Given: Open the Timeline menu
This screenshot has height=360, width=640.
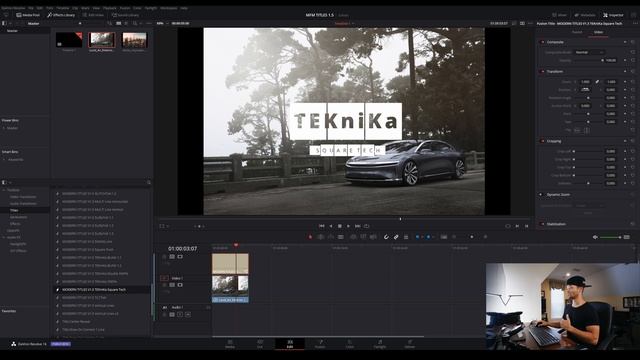Looking at the screenshot, I should click(x=62, y=8).
